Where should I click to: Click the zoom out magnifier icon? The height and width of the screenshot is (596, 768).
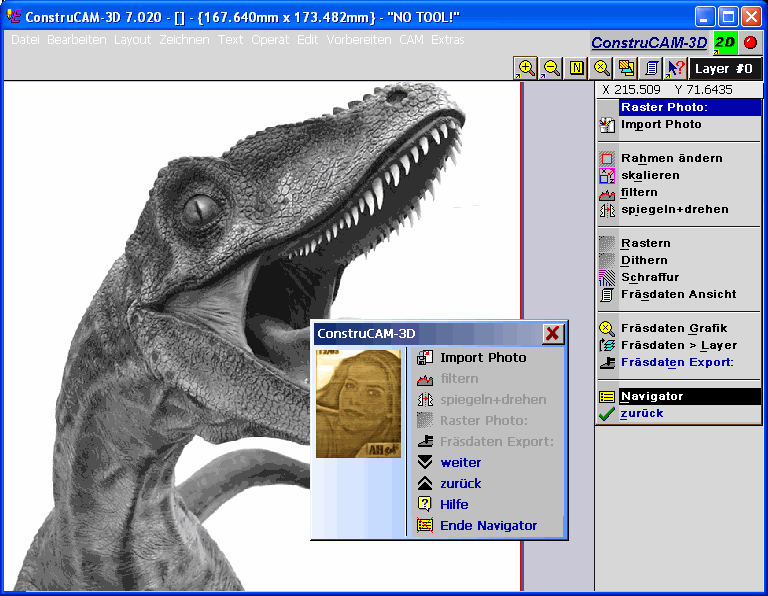pyautogui.click(x=551, y=68)
